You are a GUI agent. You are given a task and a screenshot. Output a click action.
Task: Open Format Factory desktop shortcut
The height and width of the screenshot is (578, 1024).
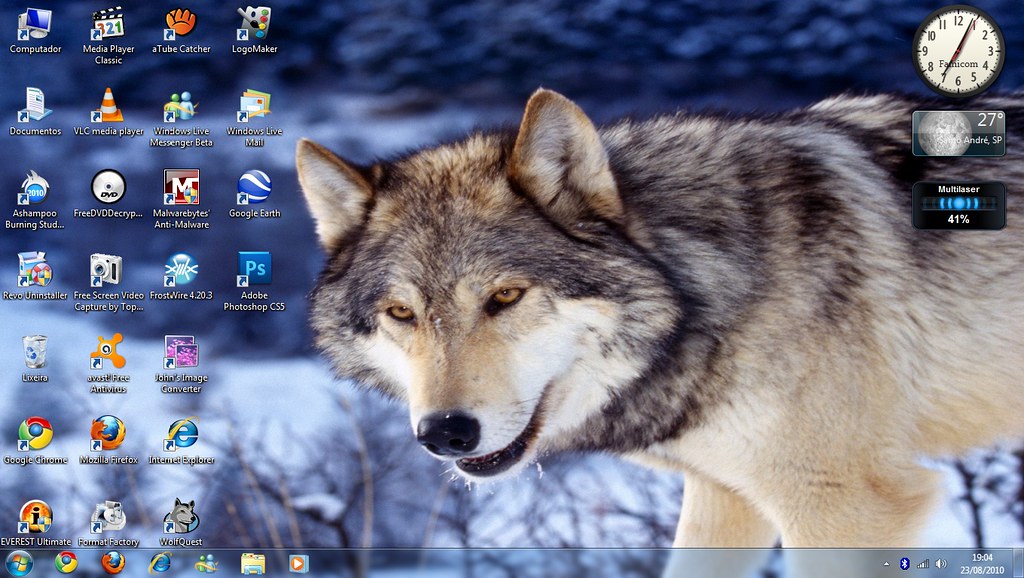(108, 523)
